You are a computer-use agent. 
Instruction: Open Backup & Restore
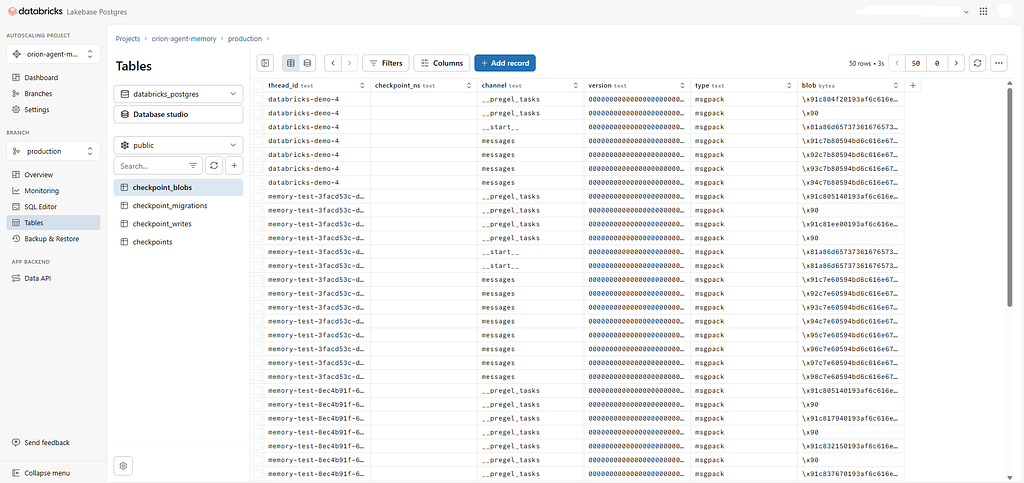click(x=53, y=239)
